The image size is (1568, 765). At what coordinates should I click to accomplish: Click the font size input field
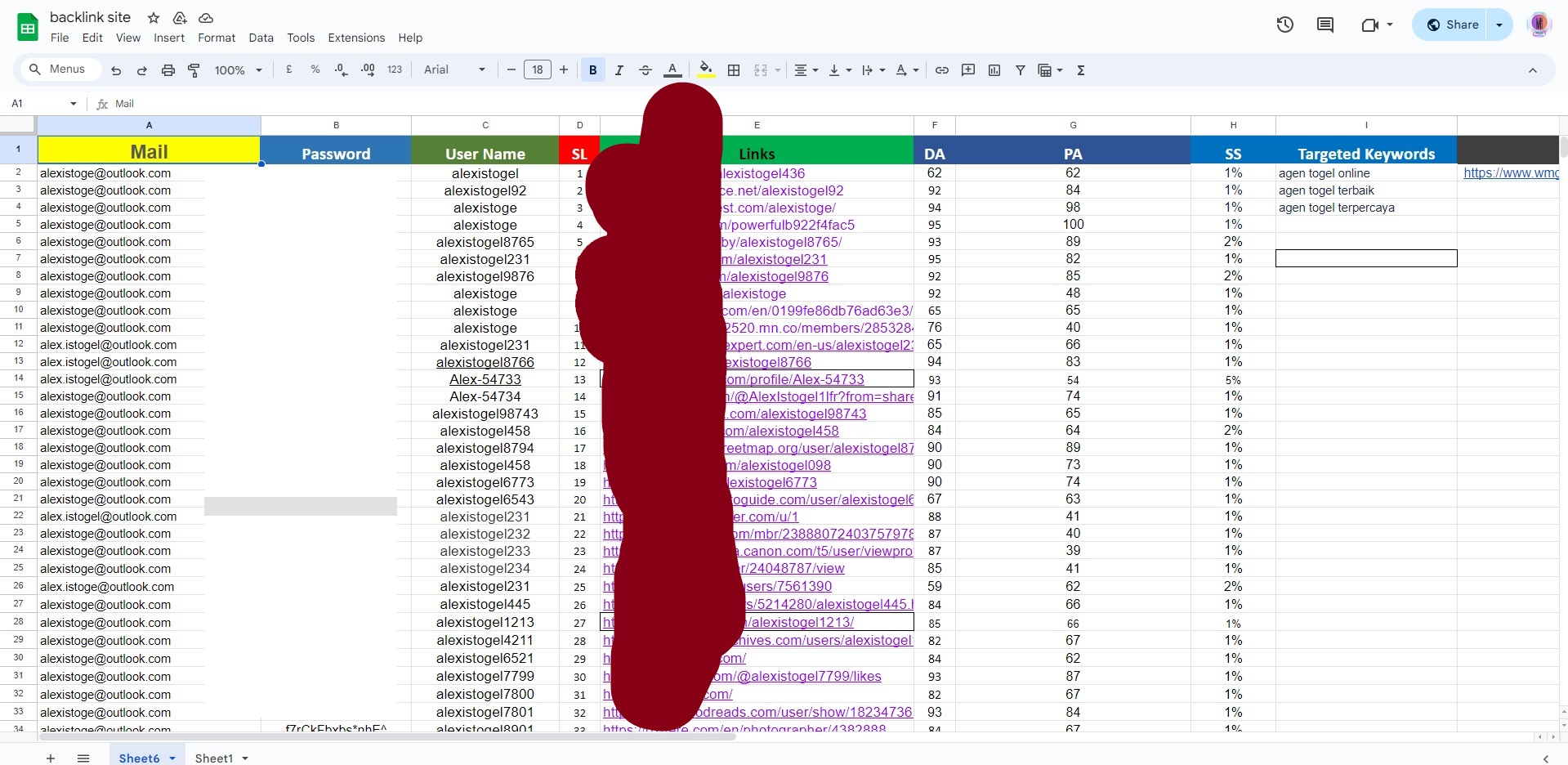[538, 70]
